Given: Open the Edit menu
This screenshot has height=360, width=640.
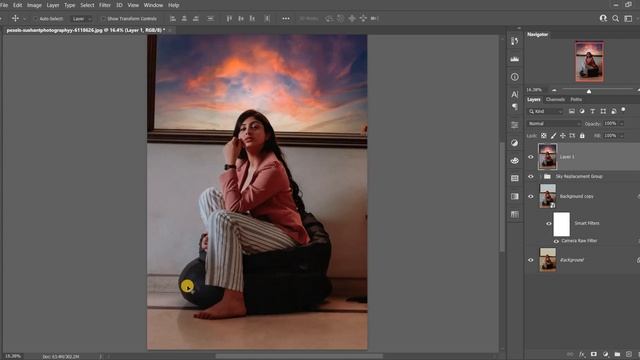Looking at the screenshot, I should tap(17, 5).
